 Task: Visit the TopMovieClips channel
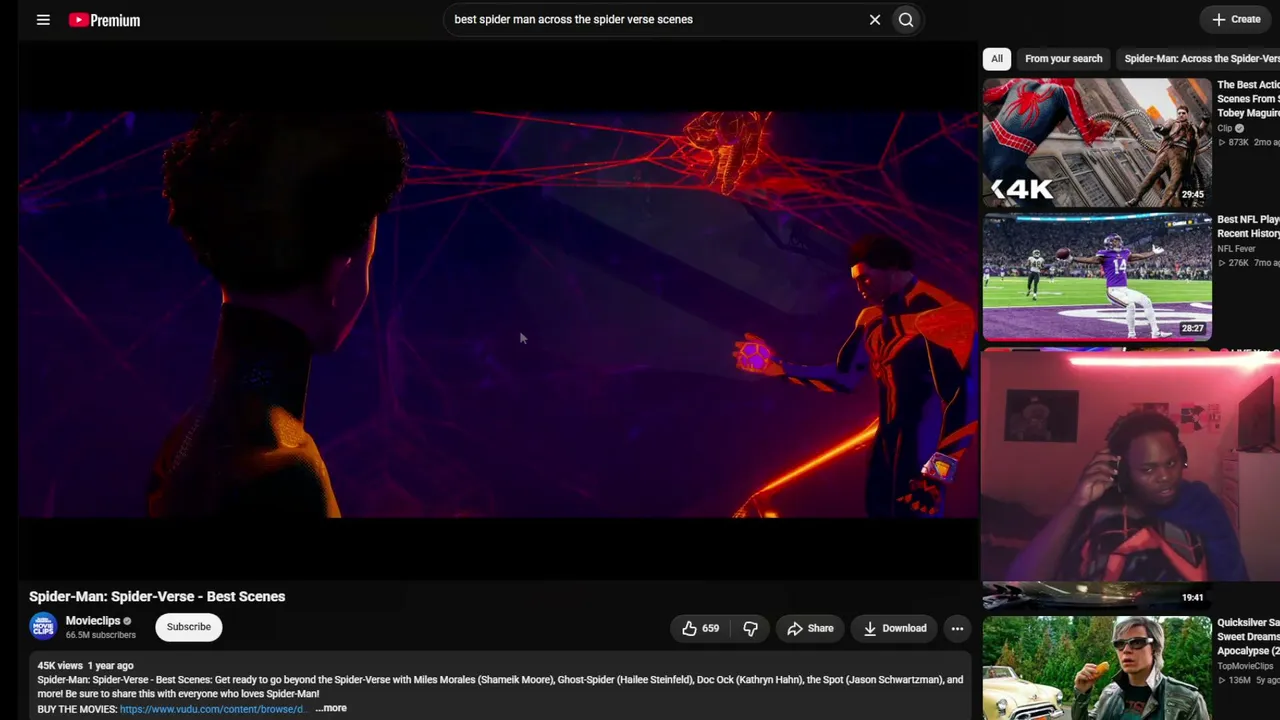click(x=1245, y=666)
